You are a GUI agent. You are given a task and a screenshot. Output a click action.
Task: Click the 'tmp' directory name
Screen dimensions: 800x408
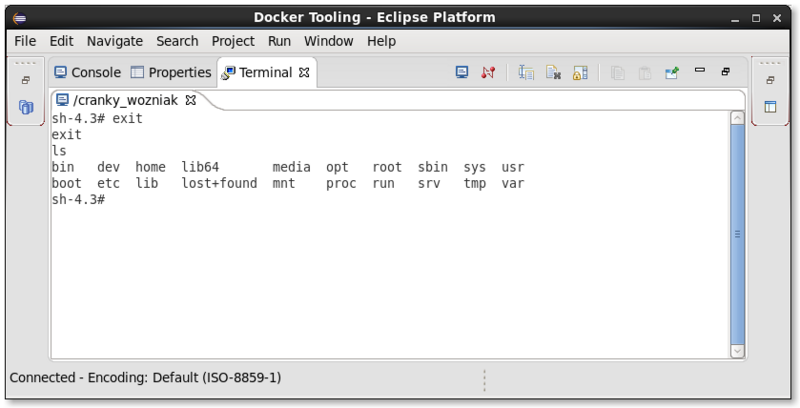tap(474, 184)
